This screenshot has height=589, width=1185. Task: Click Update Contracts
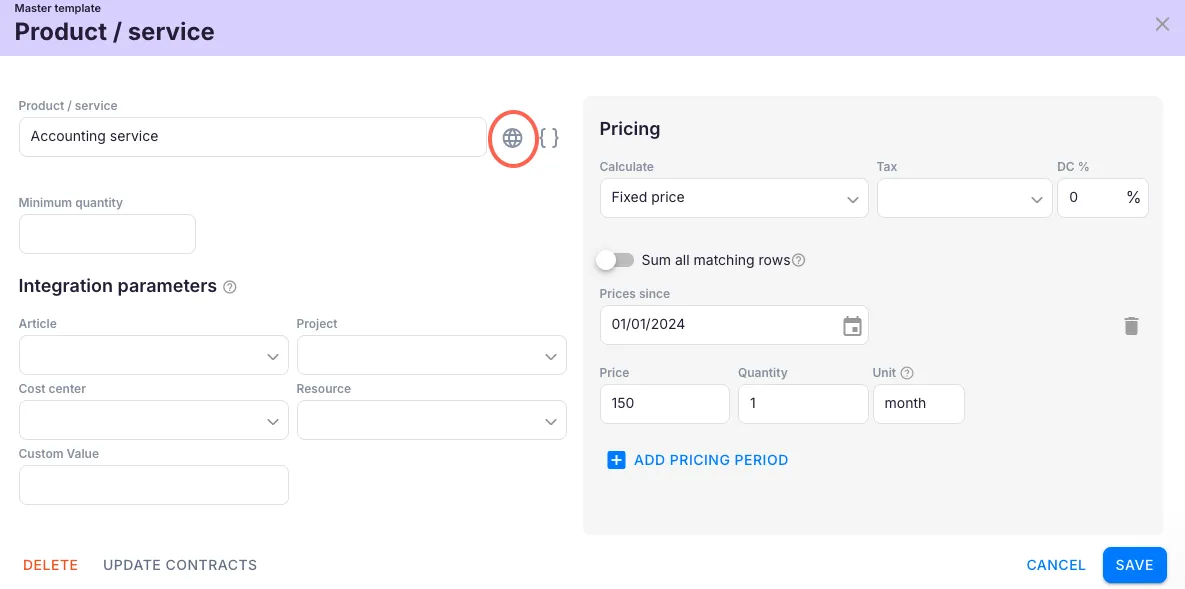pyautogui.click(x=180, y=565)
